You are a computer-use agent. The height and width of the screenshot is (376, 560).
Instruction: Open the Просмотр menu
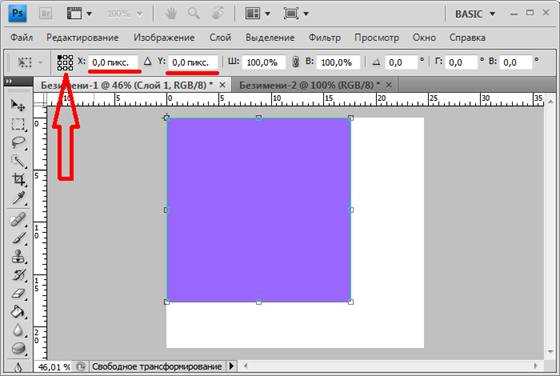point(376,37)
